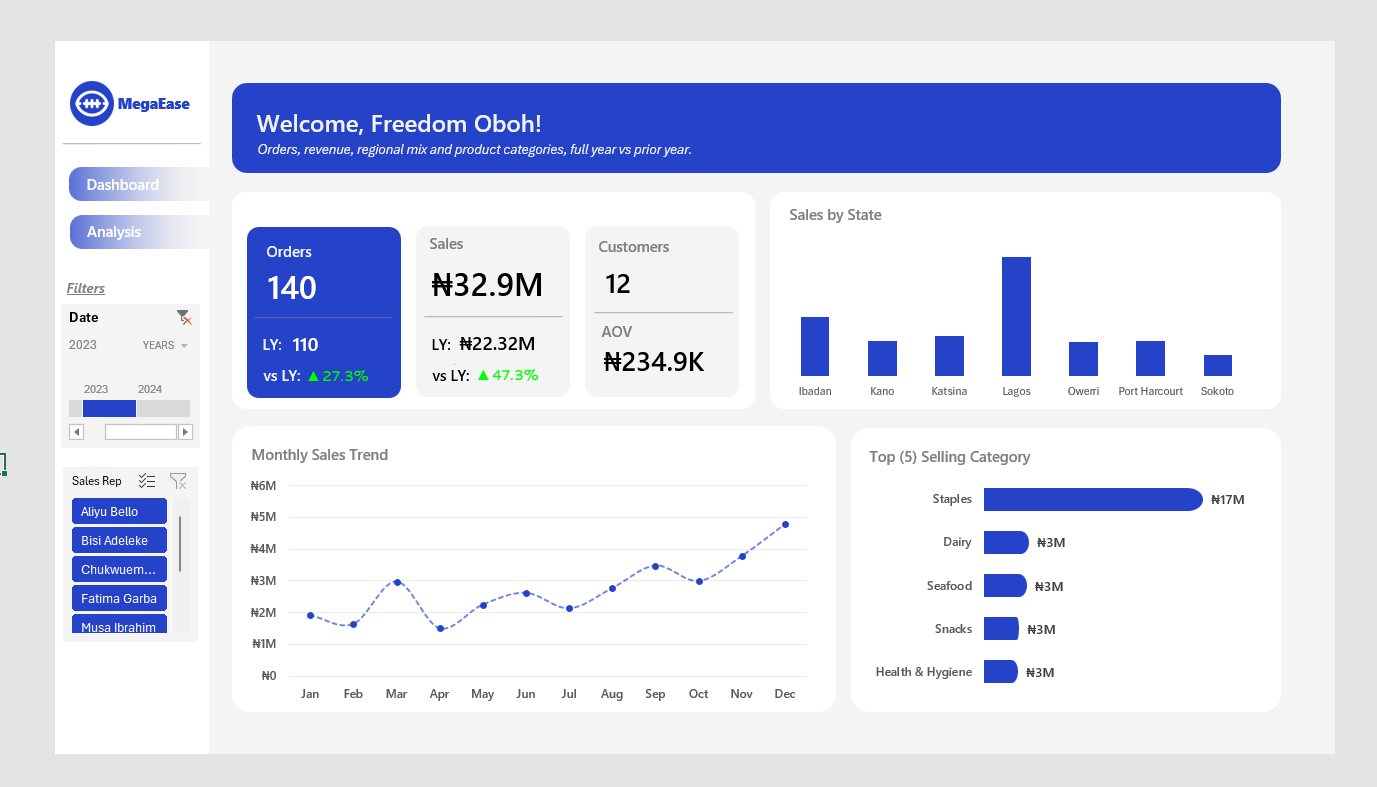Select the 2024 period in the Date timeline
Image resolution: width=1377 pixels, height=787 pixels.
162,408
